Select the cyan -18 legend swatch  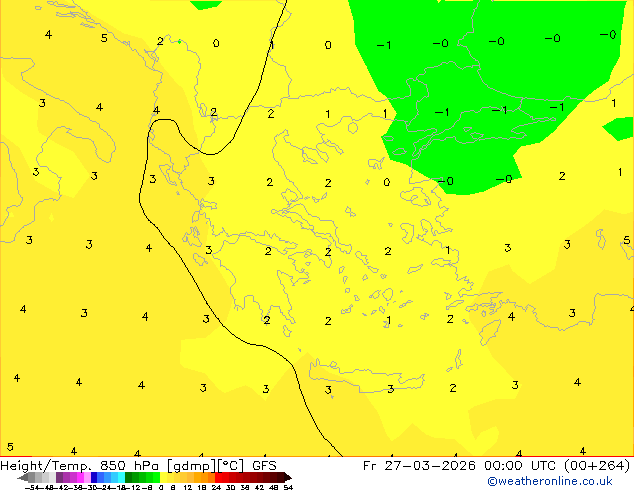coord(121,477)
